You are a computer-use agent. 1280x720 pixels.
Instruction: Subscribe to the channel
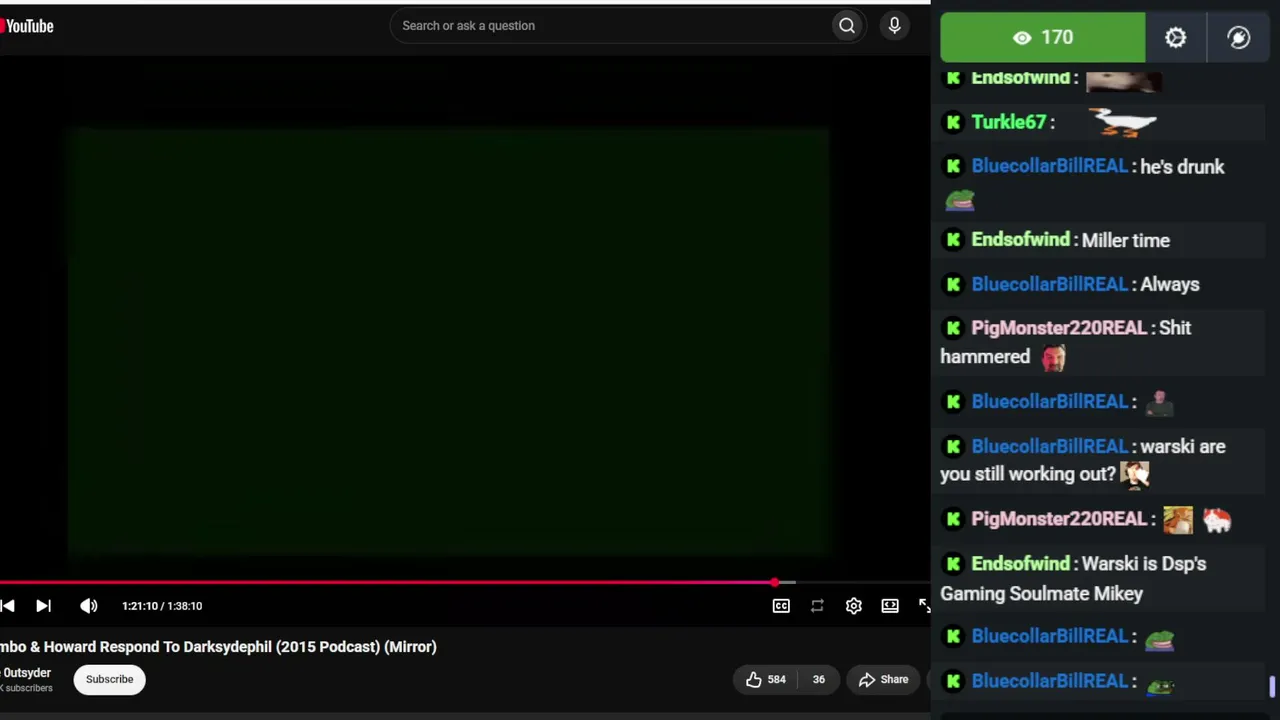coord(109,680)
